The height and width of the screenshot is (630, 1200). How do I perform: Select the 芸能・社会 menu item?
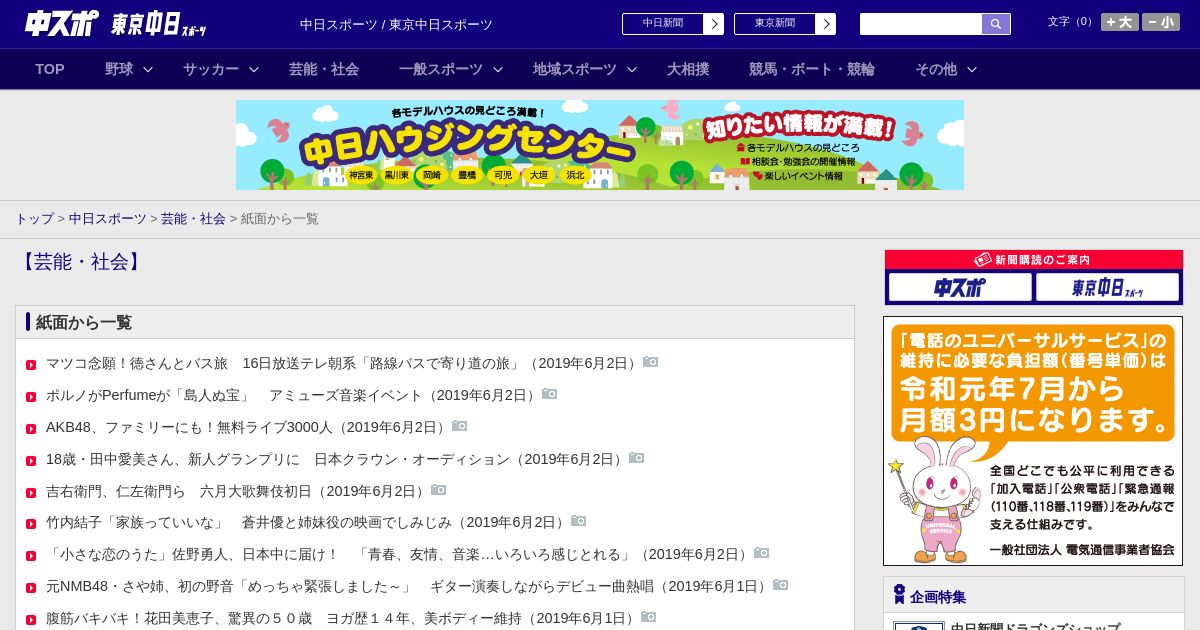[x=324, y=69]
